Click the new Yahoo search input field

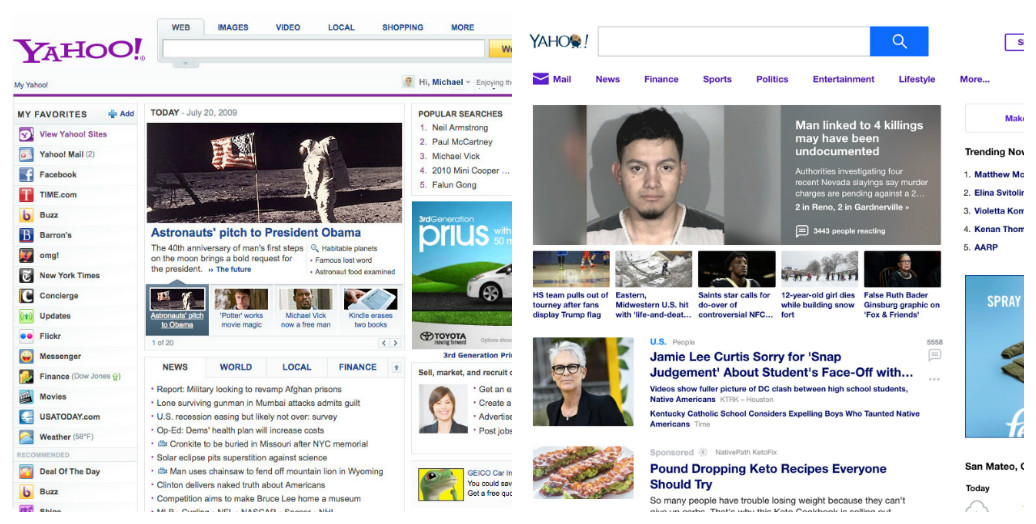[734, 42]
